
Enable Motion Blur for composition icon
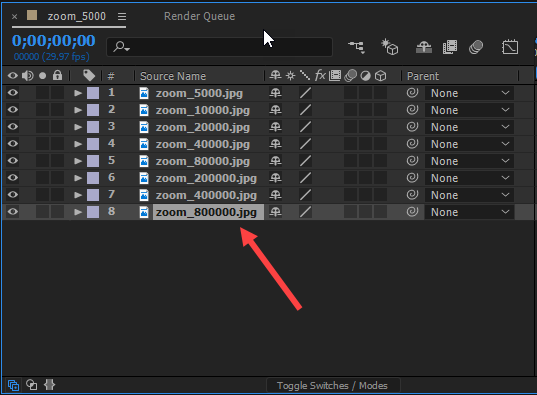point(476,47)
